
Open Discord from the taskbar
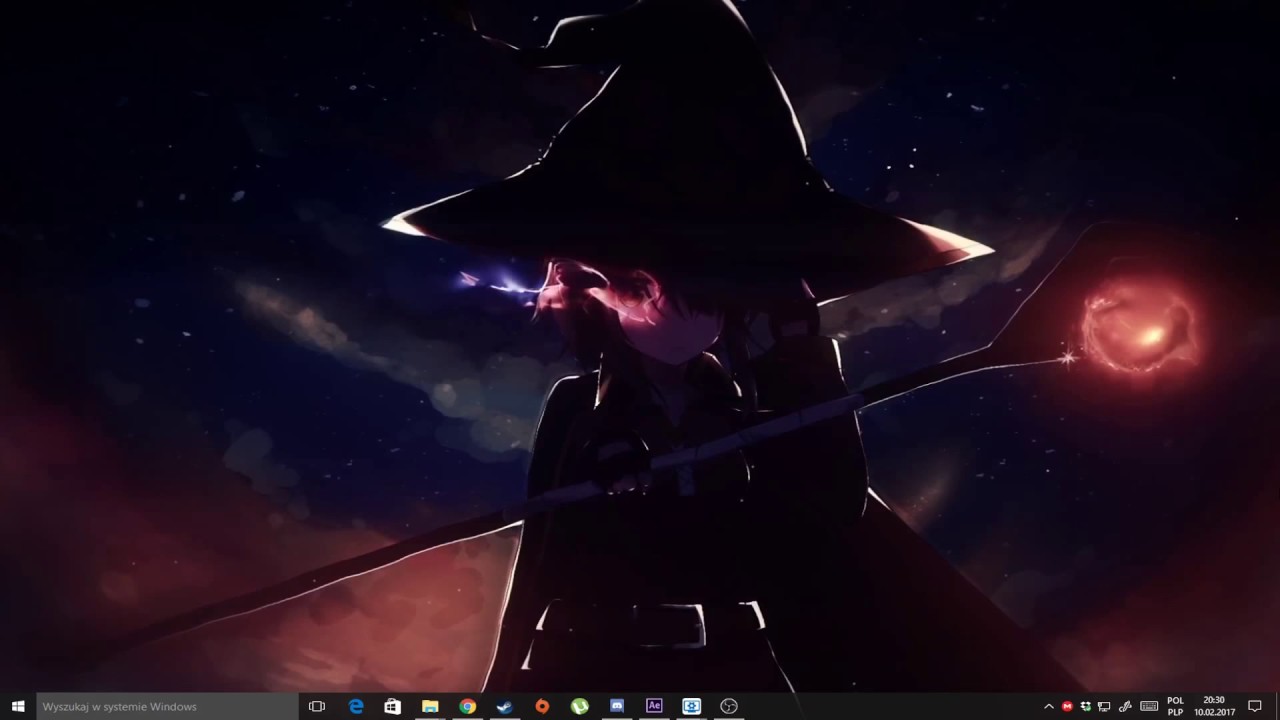(x=617, y=706)
